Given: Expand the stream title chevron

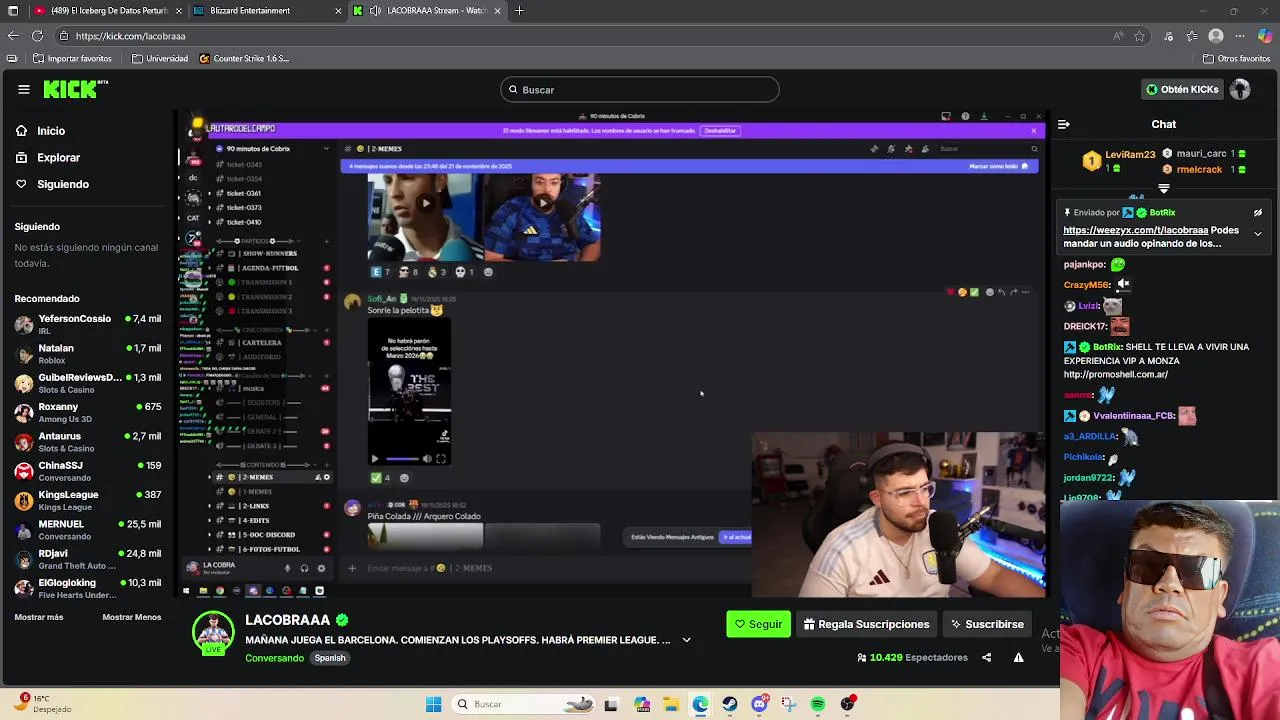Looking at the screenshot, I should pyautogui.click(x=686, y=640).
